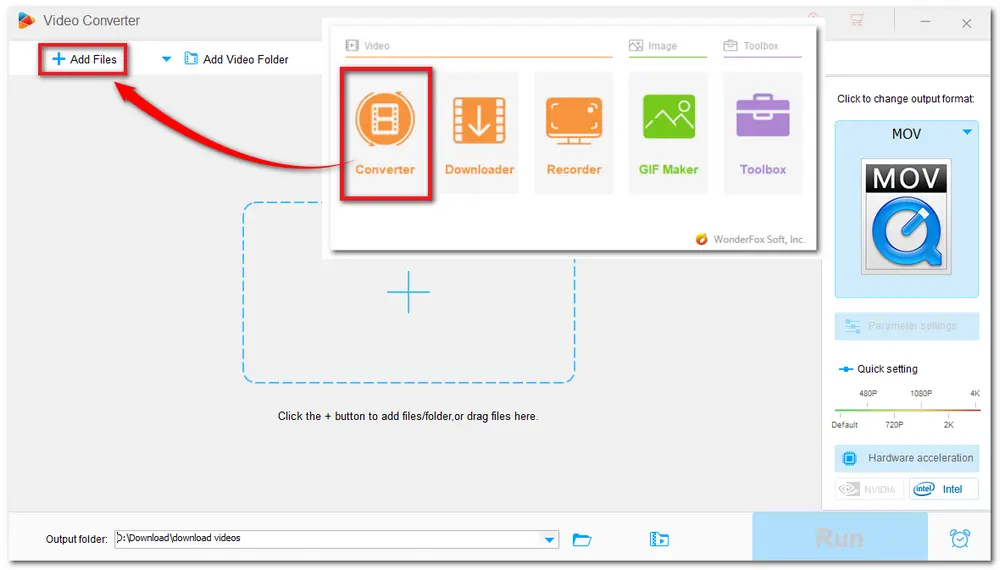Toggle Hardware acceleration
Image resolution: width=1000 pixels, height=570 pixels.
pyautogui.click(x=907, y=458)
